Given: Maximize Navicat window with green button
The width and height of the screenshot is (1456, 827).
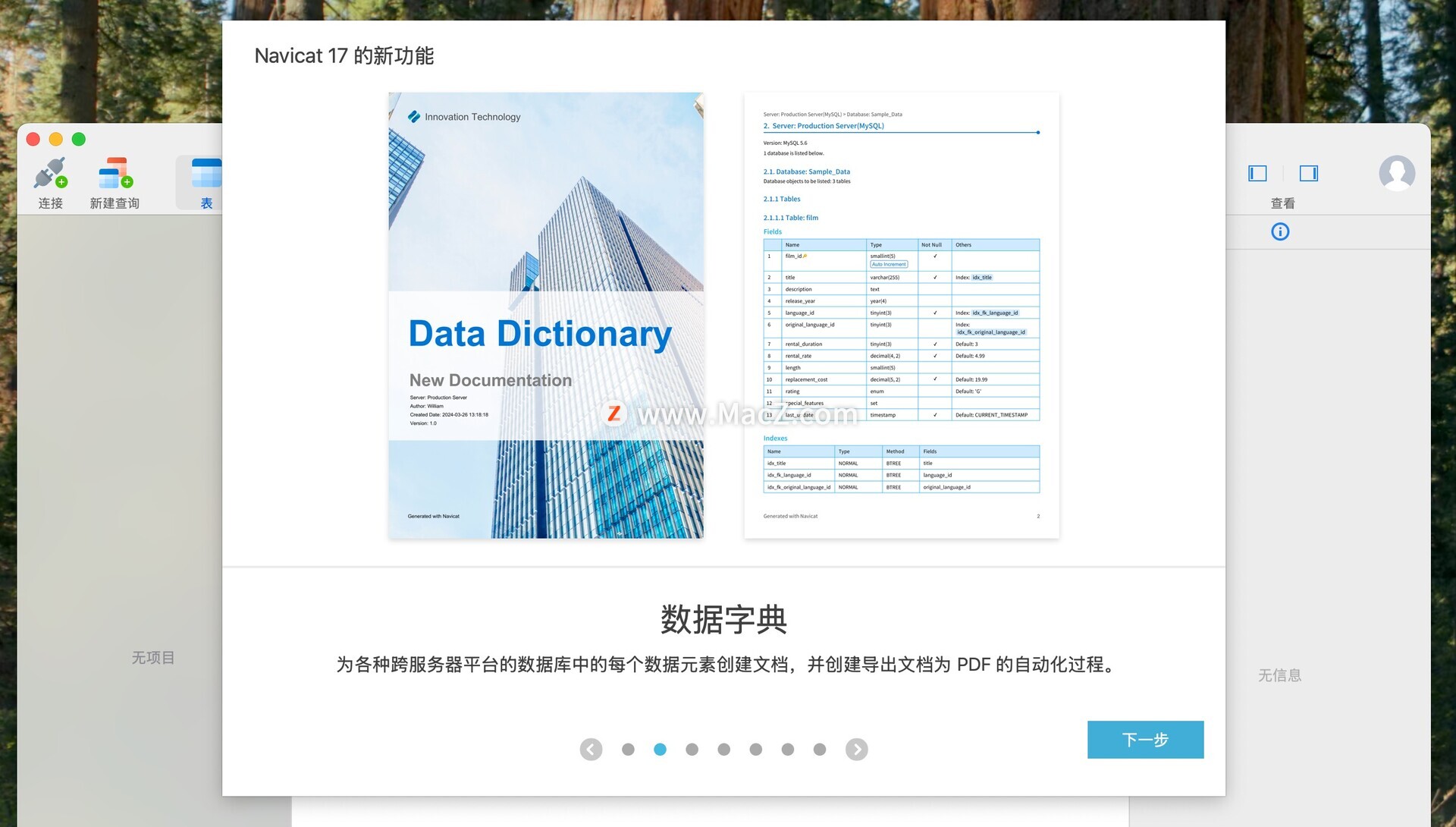Looking at the screenshot, I should [79, 139].
